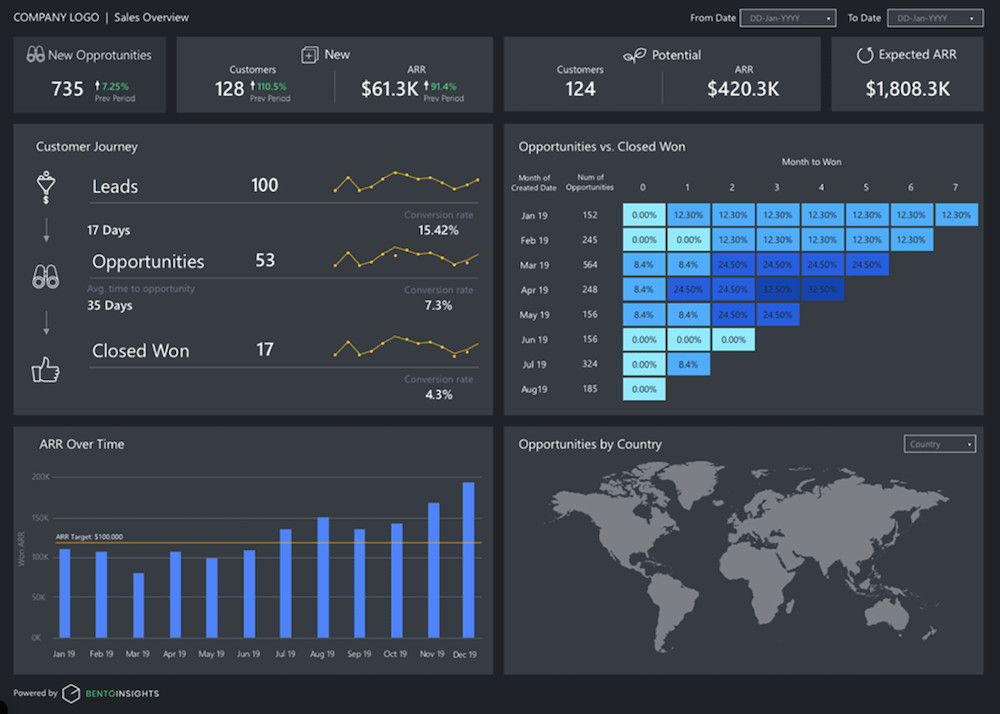Open the To Date dropdown
The height and width of the screenshot is (714, 1000).
coord(935,18)
